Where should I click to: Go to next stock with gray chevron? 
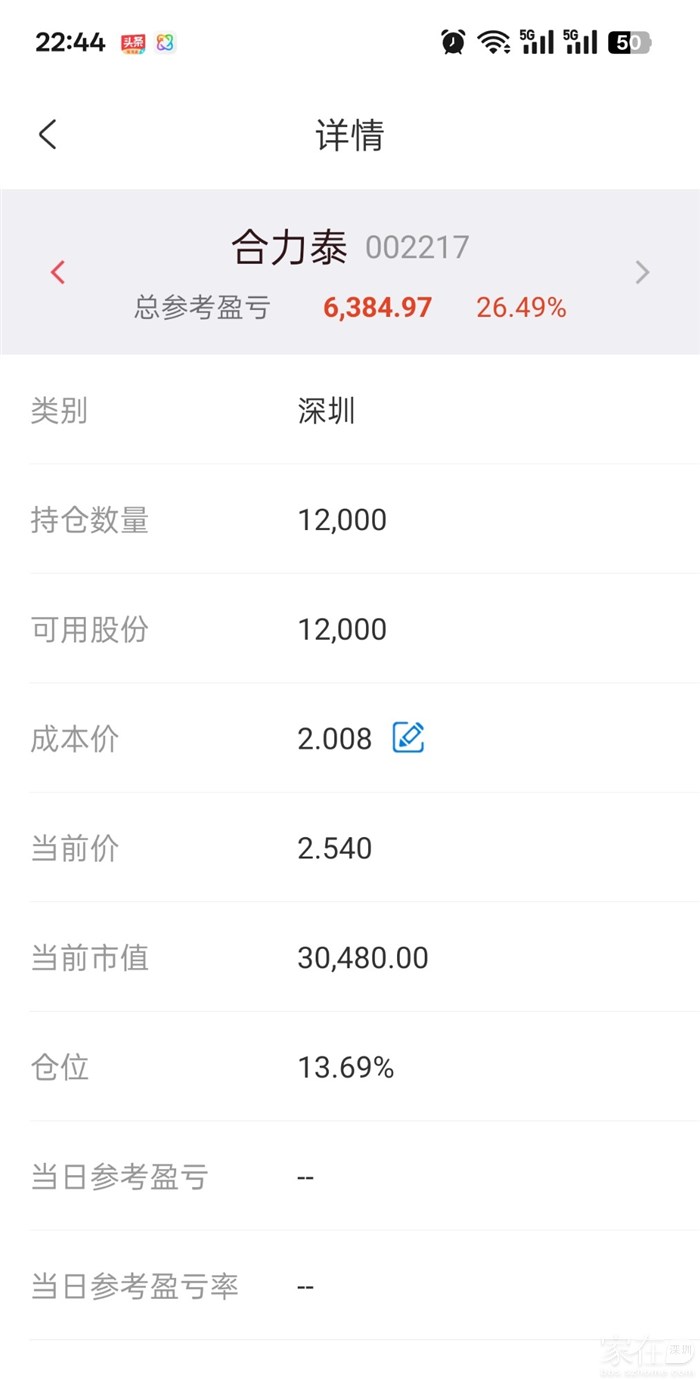pos(643,272)
